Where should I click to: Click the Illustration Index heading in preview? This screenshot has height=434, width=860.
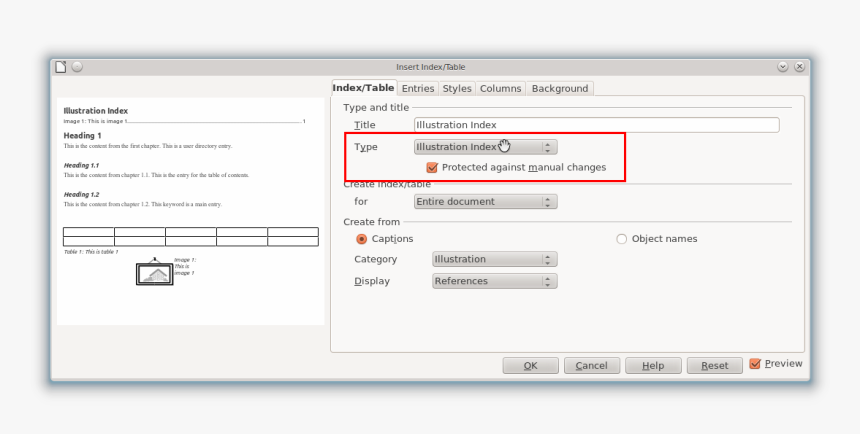(96, 111)
